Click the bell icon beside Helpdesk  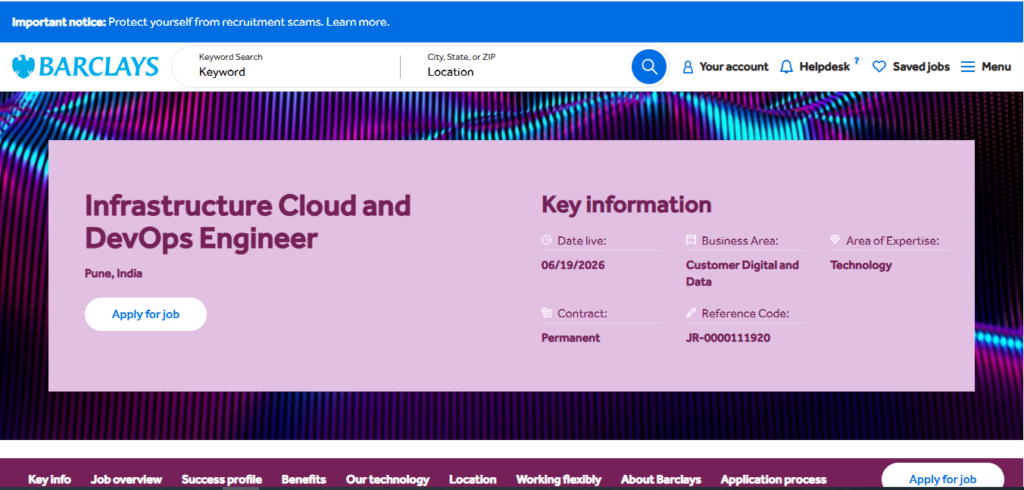[x=786, y=67]
